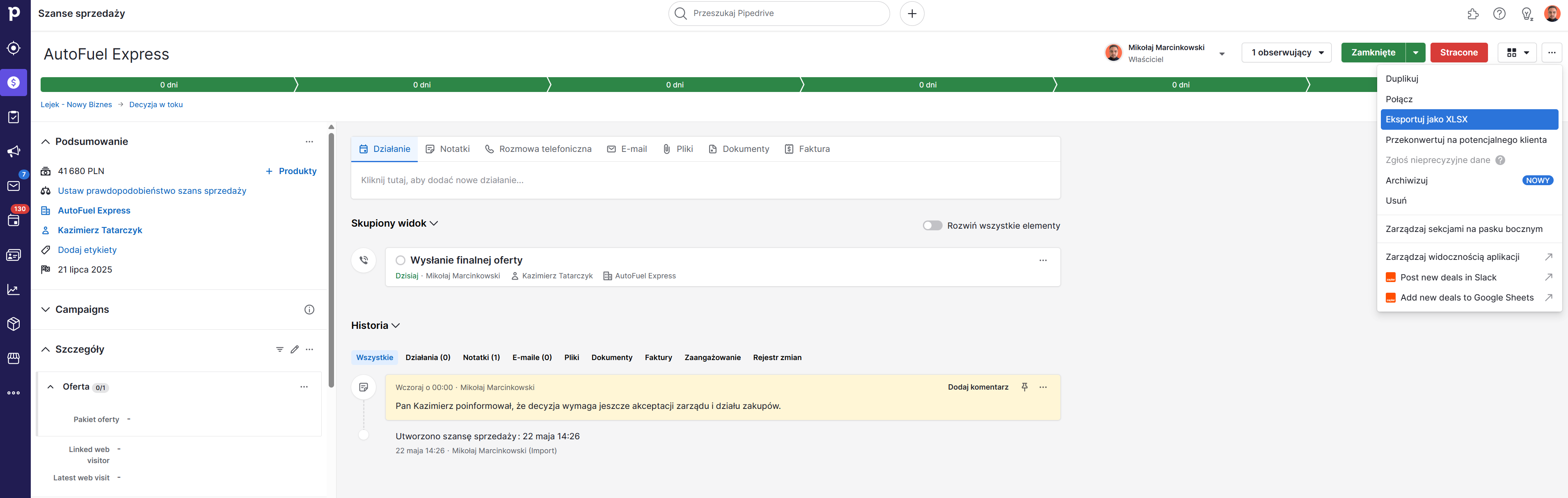Open Products box icon in sidebar
The height and width of the screenshot is (498, 1568).
(14, 324)
